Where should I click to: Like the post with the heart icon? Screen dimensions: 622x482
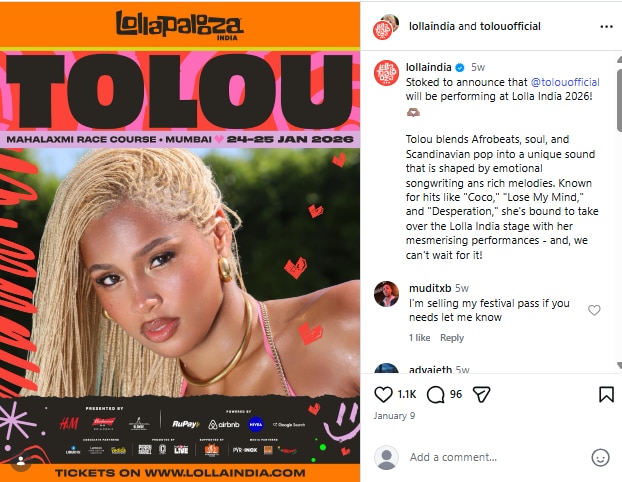[383, 394]
